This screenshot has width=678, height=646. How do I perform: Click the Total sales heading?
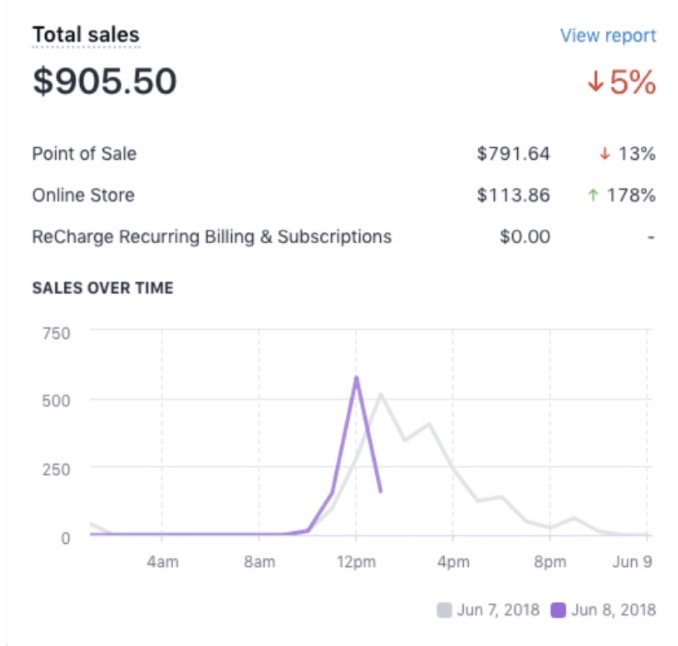coord(86,35)
